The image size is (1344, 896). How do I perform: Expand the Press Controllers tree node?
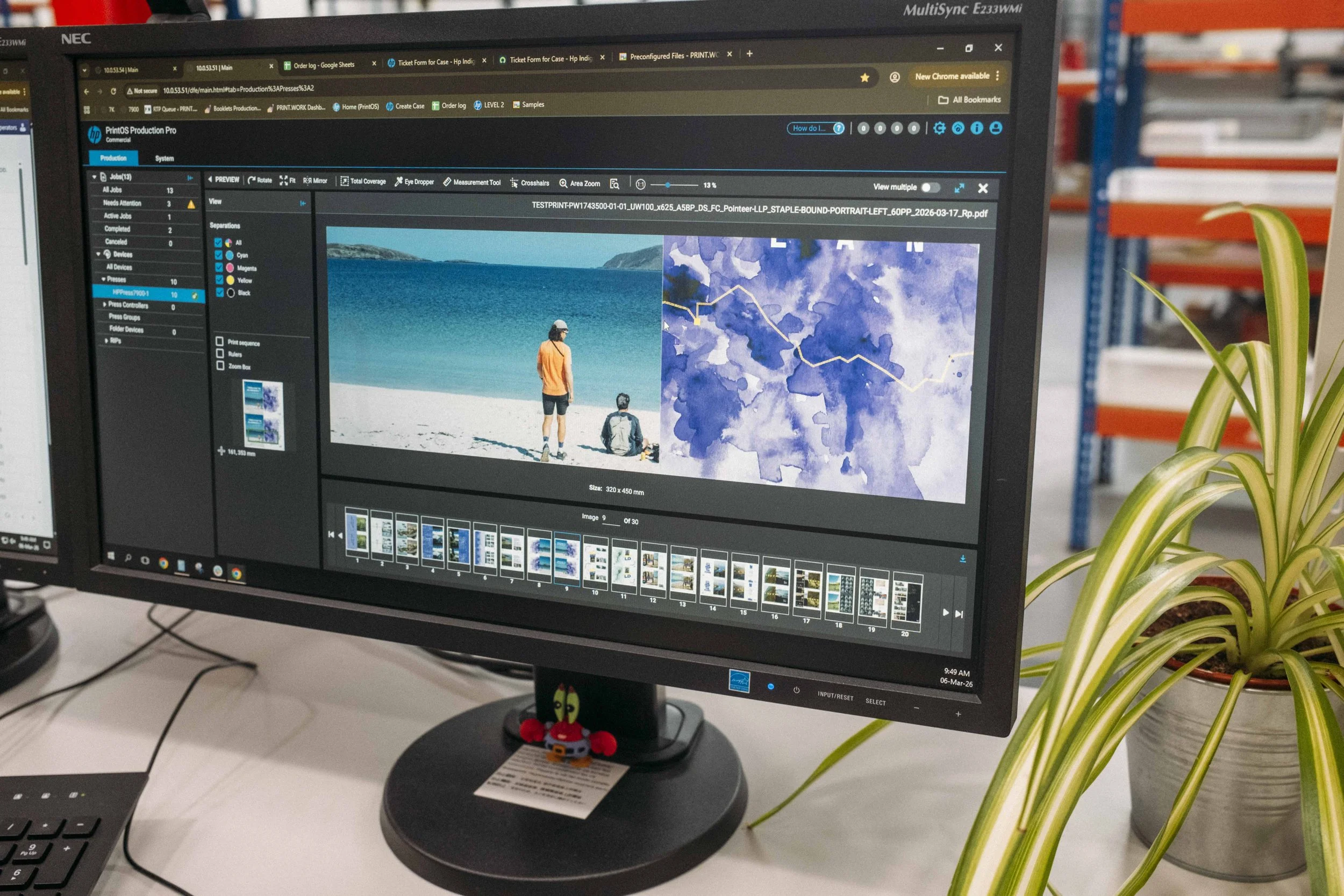tap(105, 305)
